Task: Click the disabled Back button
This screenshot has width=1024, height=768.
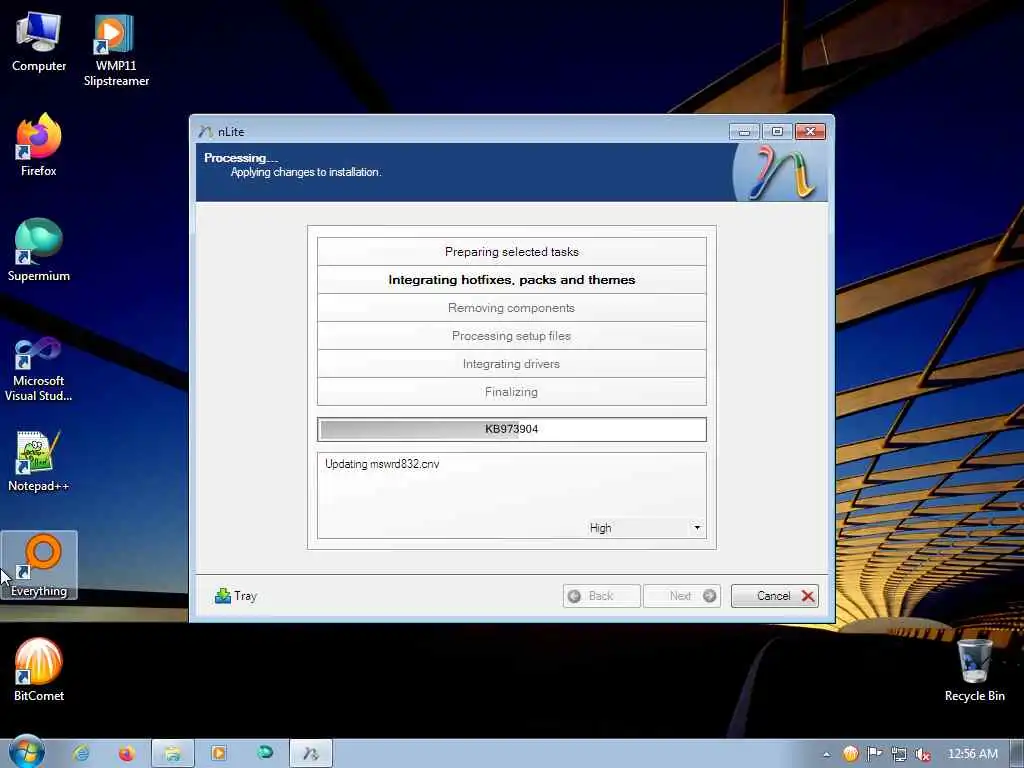Action: click(601, 596)
